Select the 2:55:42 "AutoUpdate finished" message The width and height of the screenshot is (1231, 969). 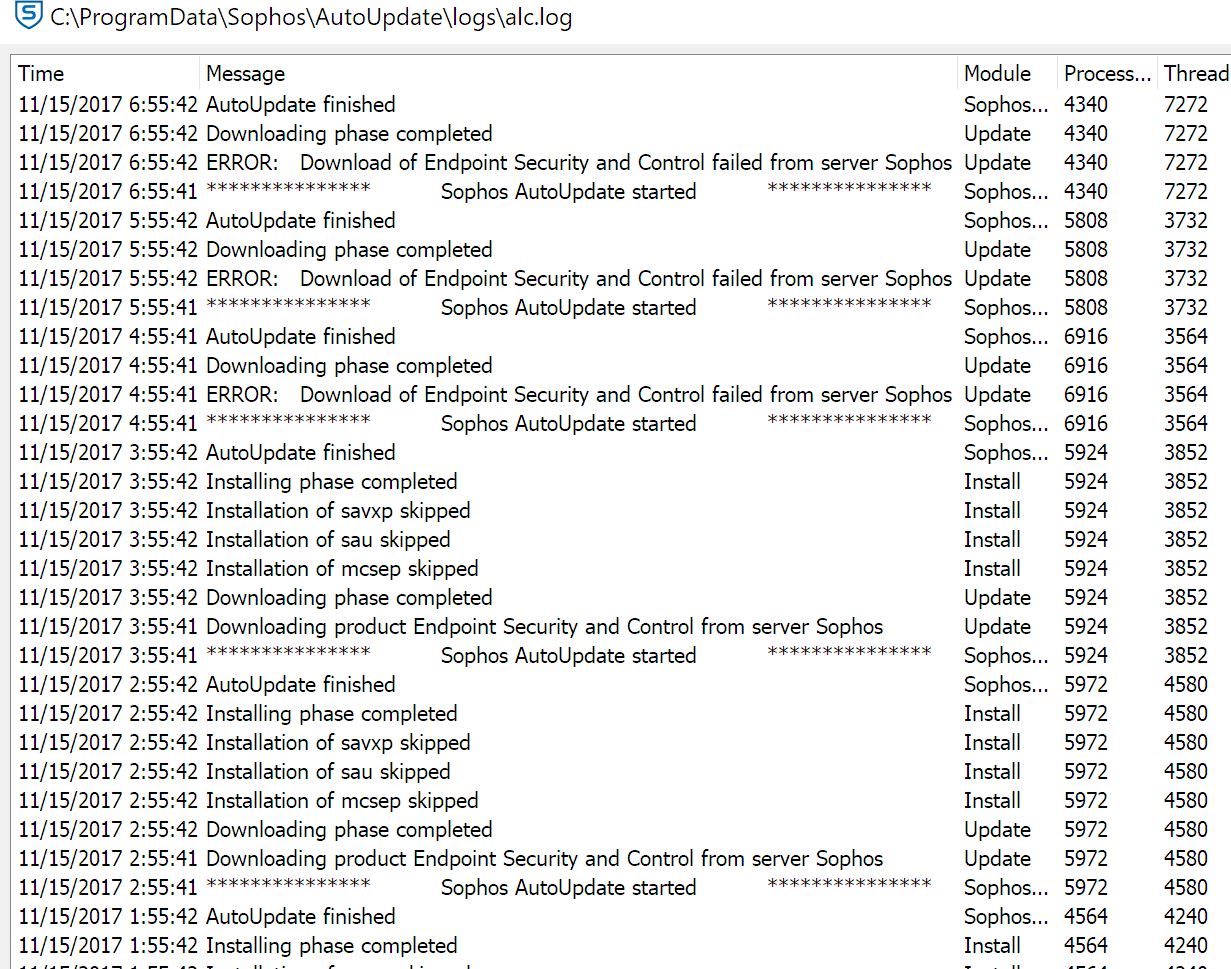tap(300, 684)
